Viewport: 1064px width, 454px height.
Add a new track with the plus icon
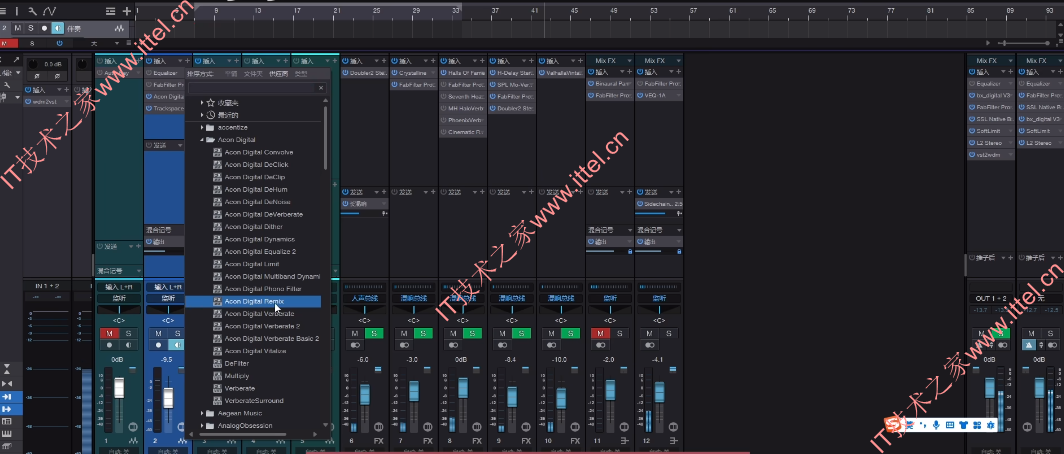127,11
